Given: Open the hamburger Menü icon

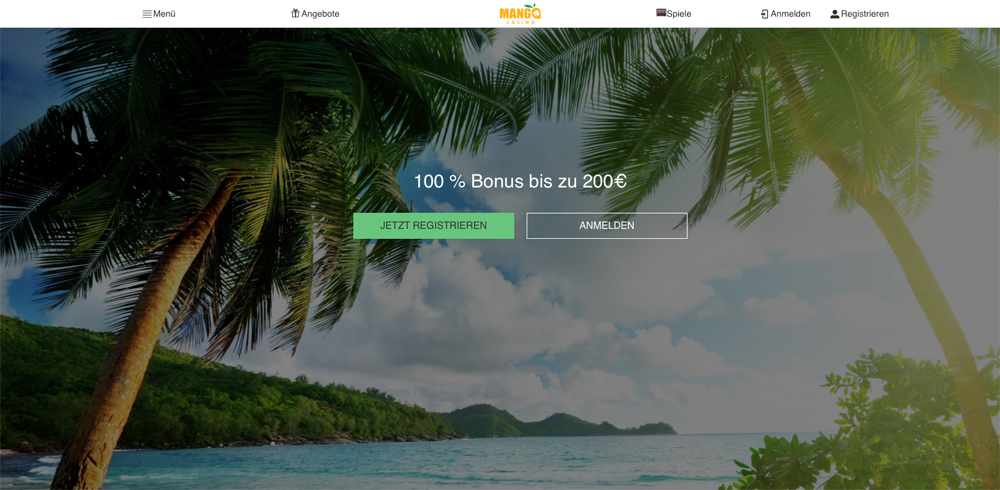Looking at the screenshot, I should click(147, 13).
